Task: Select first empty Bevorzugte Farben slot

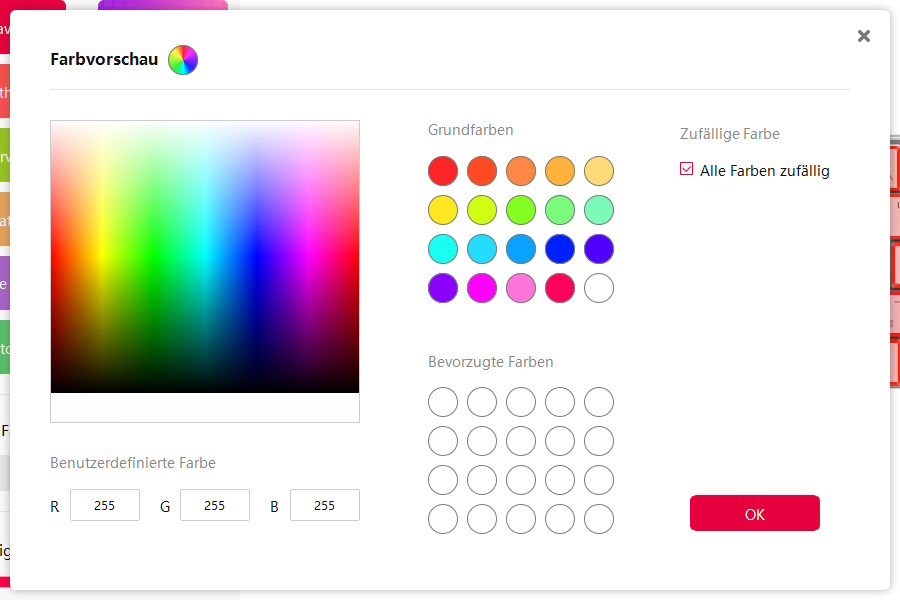Action: click(x=443, y=402)
